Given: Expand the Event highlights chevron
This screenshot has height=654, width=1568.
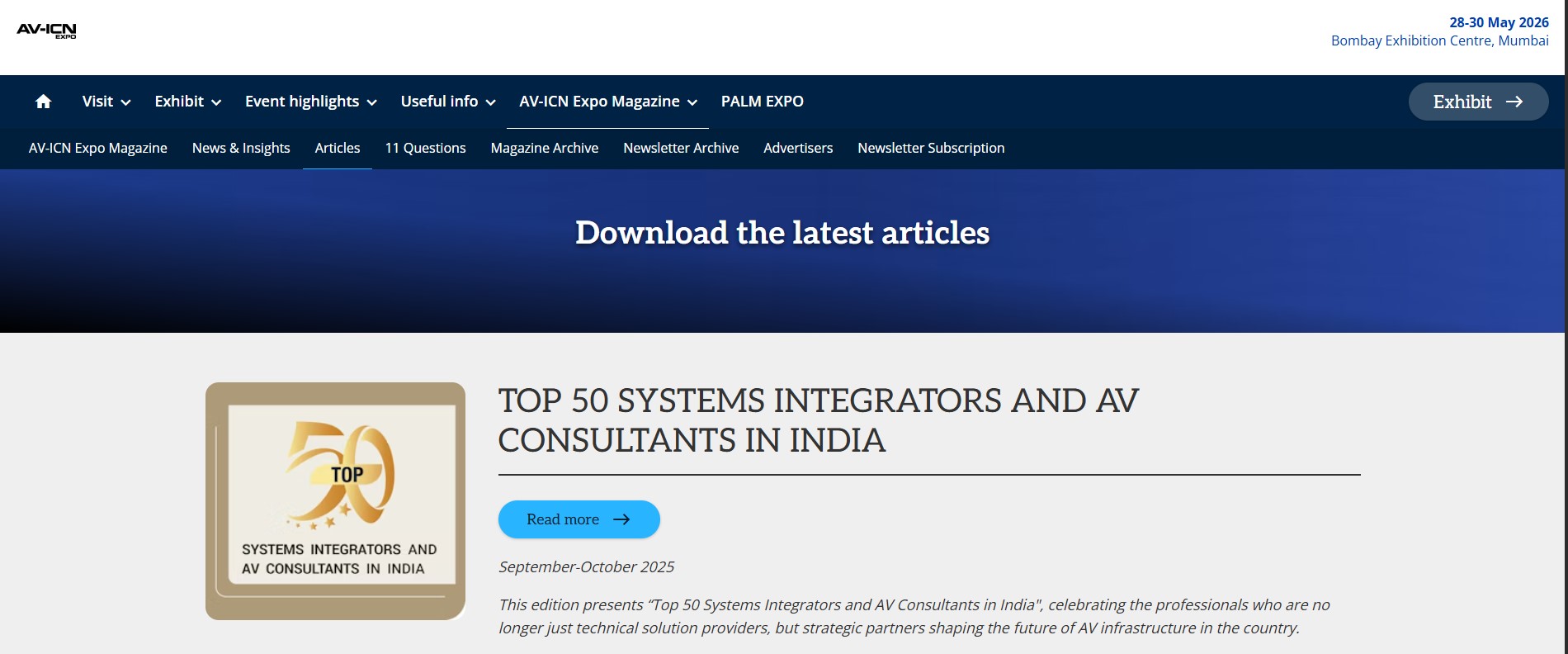Looking at the screenshot, I should [372, 102].
